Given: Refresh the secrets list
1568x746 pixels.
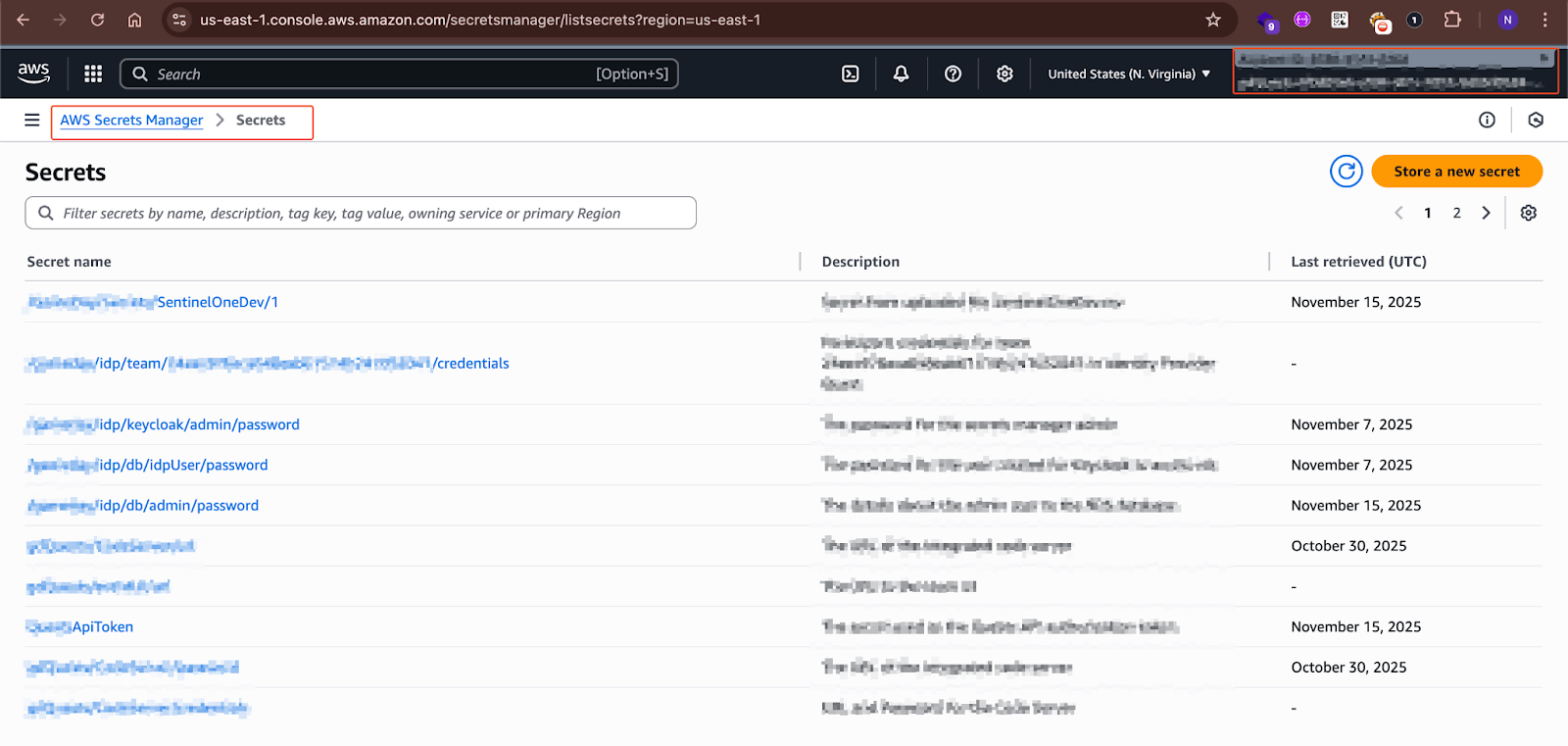Looking at the screenshot, I should (x=1347, y=172).
